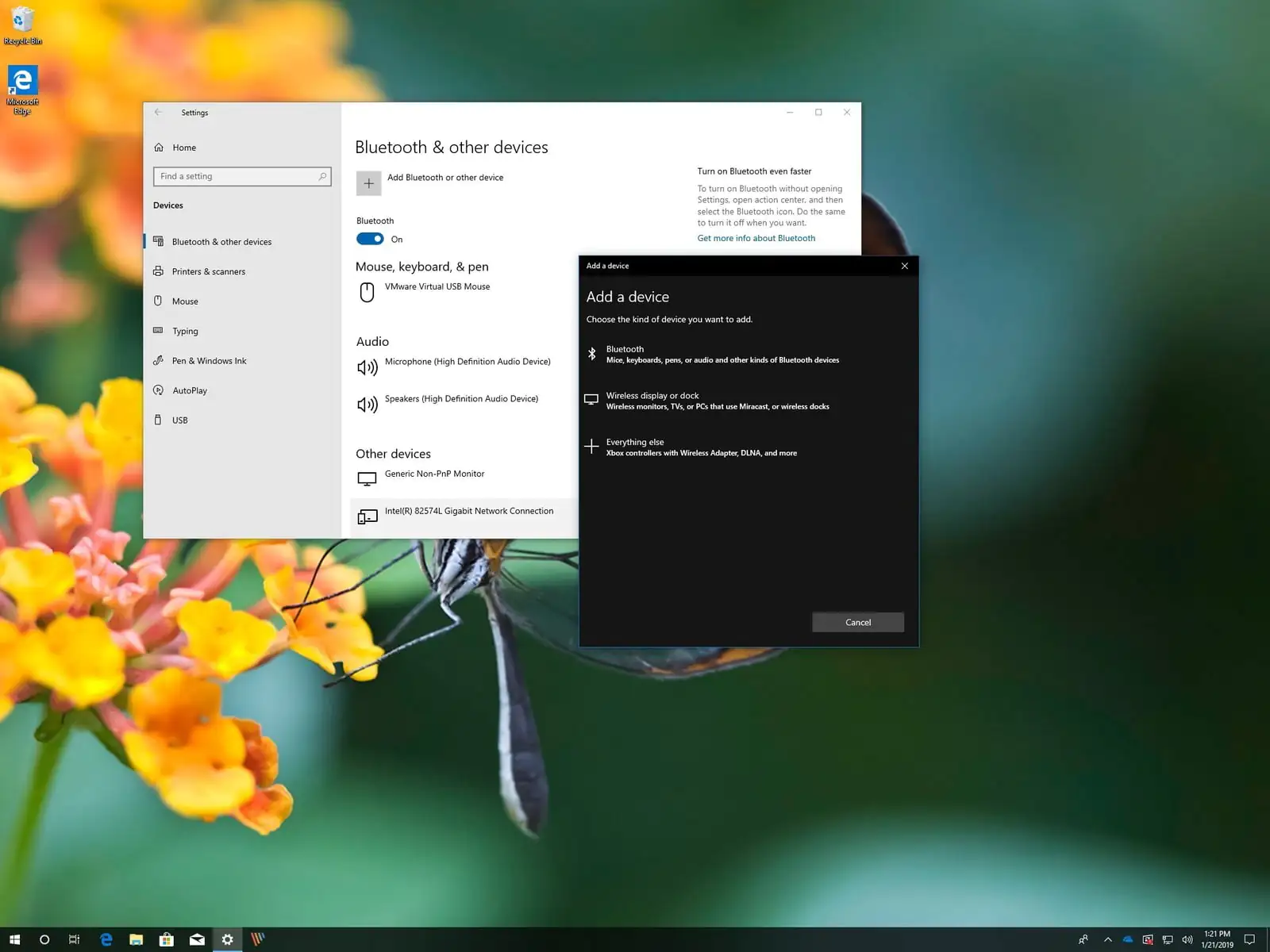
Task: Open Printers & scanners settings page
Action: (x=208, y=271)
